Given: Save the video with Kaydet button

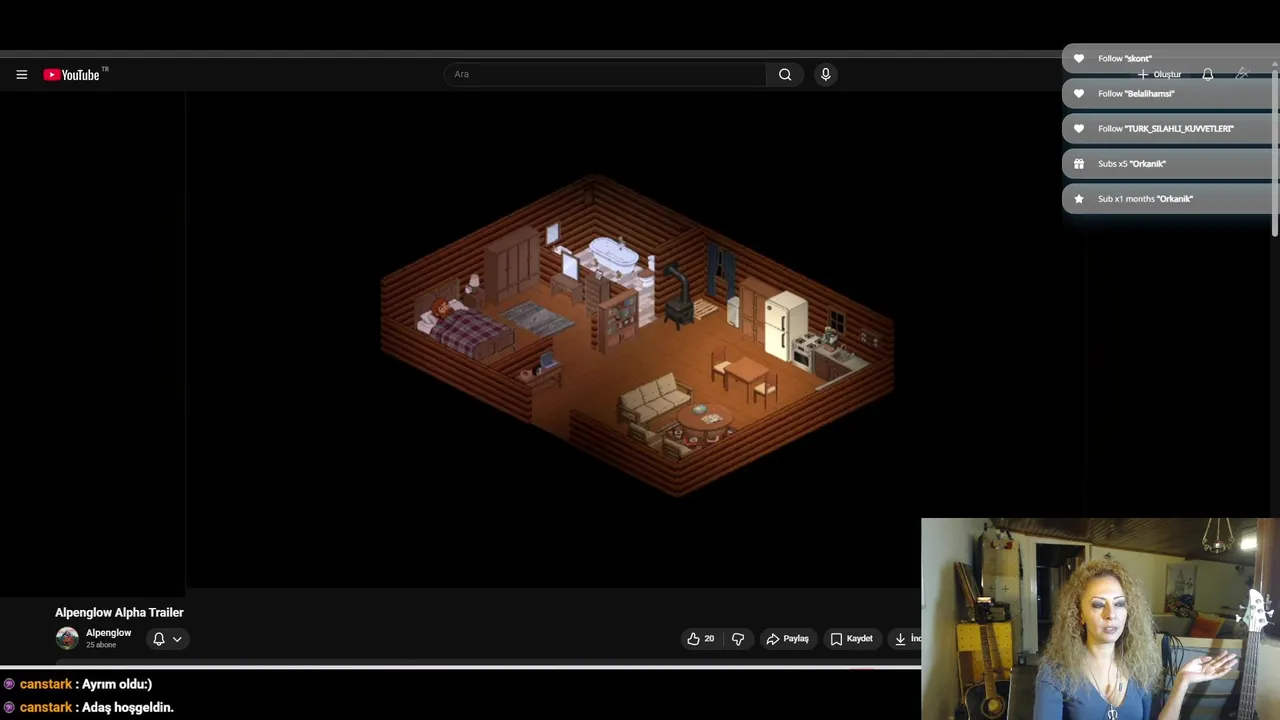Looking at the screenshot, I should [852, 638].
